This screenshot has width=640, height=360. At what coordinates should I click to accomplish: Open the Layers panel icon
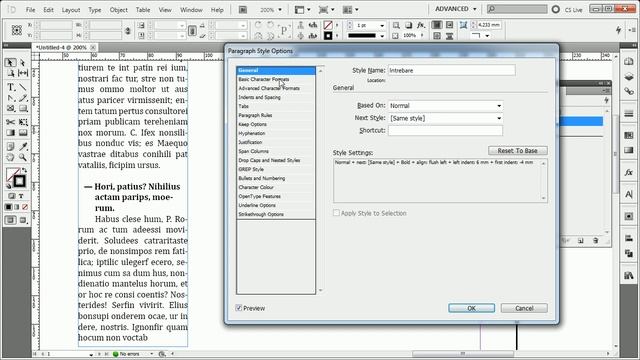pyautogui.click(x=629, y=77)
